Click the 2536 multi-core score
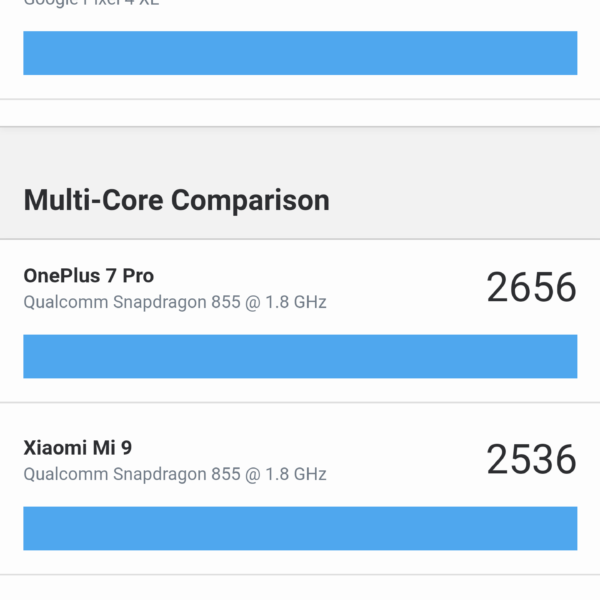 pos(531,460)
